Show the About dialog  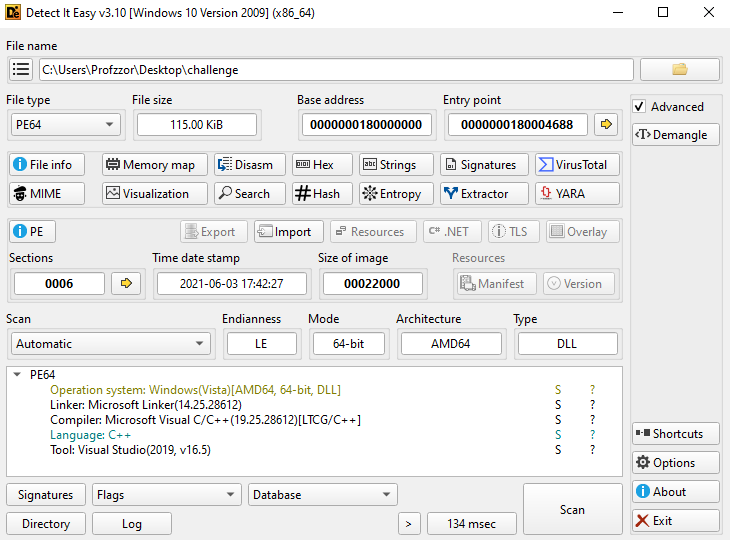click(x=676, y=492)
